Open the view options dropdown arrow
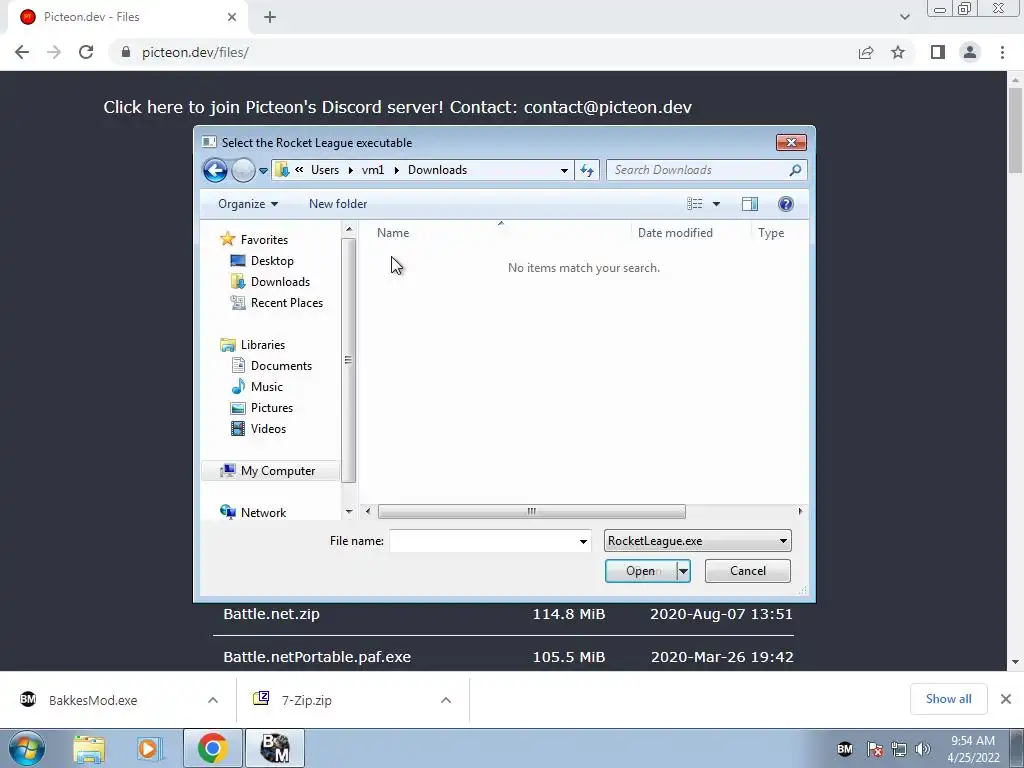 [x=716, y=204]
